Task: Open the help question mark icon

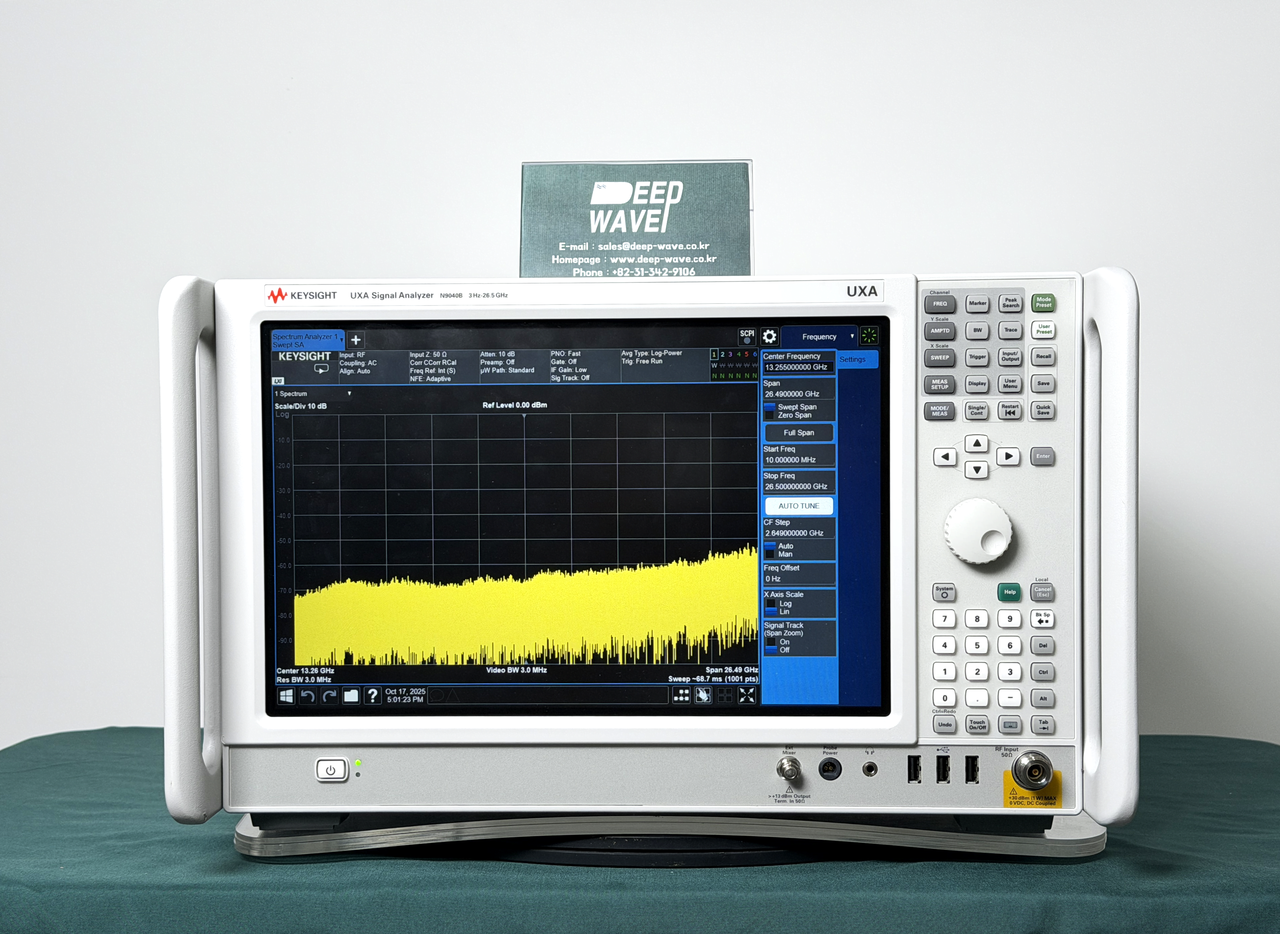Action: (372, 696)
